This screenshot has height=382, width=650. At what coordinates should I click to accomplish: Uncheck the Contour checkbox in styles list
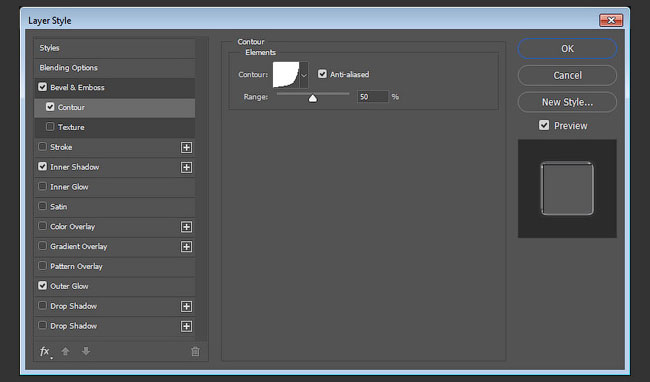50,107
